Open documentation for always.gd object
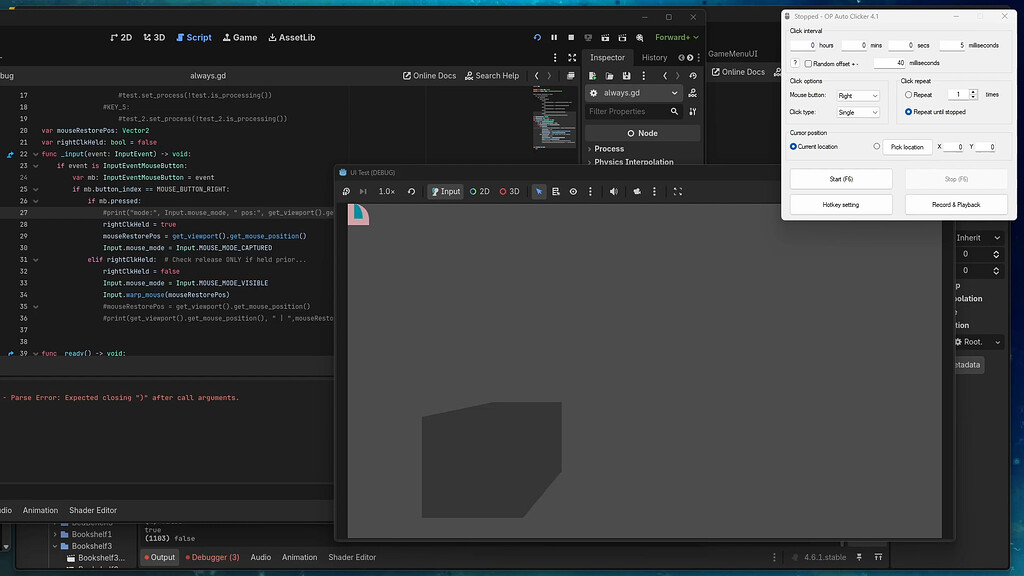1024x576 pixels. click(692, 93)
